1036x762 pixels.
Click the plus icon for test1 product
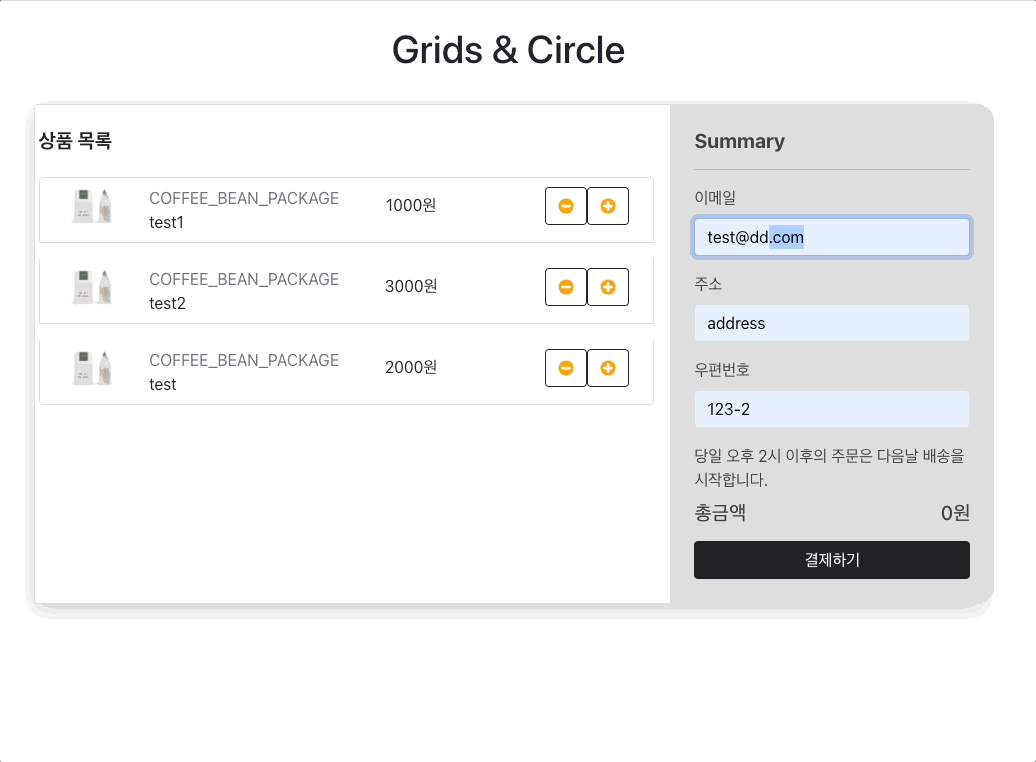coord(608,206)
